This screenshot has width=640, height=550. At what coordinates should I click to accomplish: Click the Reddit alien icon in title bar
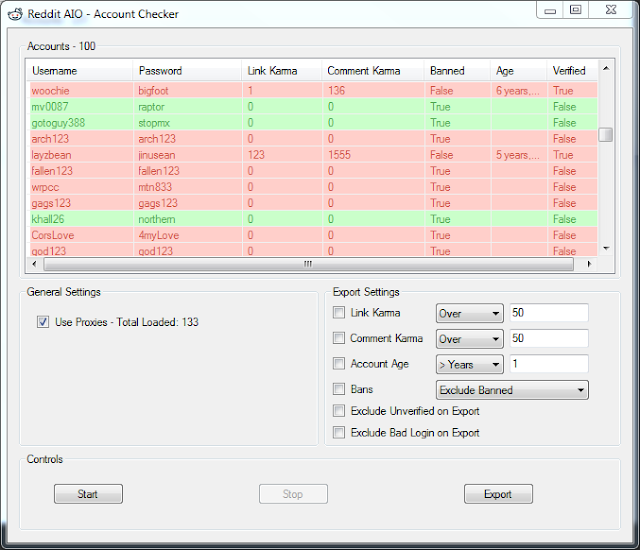click(15, 14)
